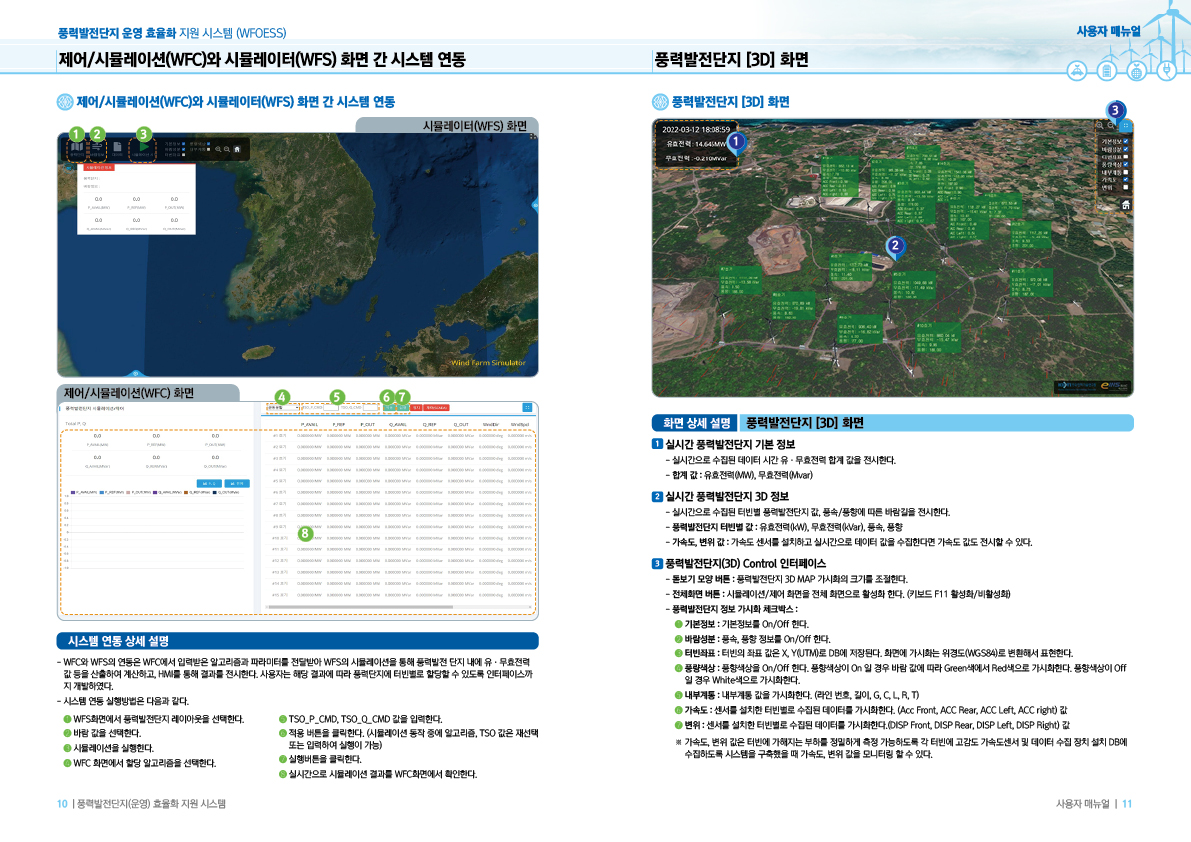Uncheck 가속도 on the 3D screen panel
This screenshot has width=1191, height=842.
[1126, 179]
